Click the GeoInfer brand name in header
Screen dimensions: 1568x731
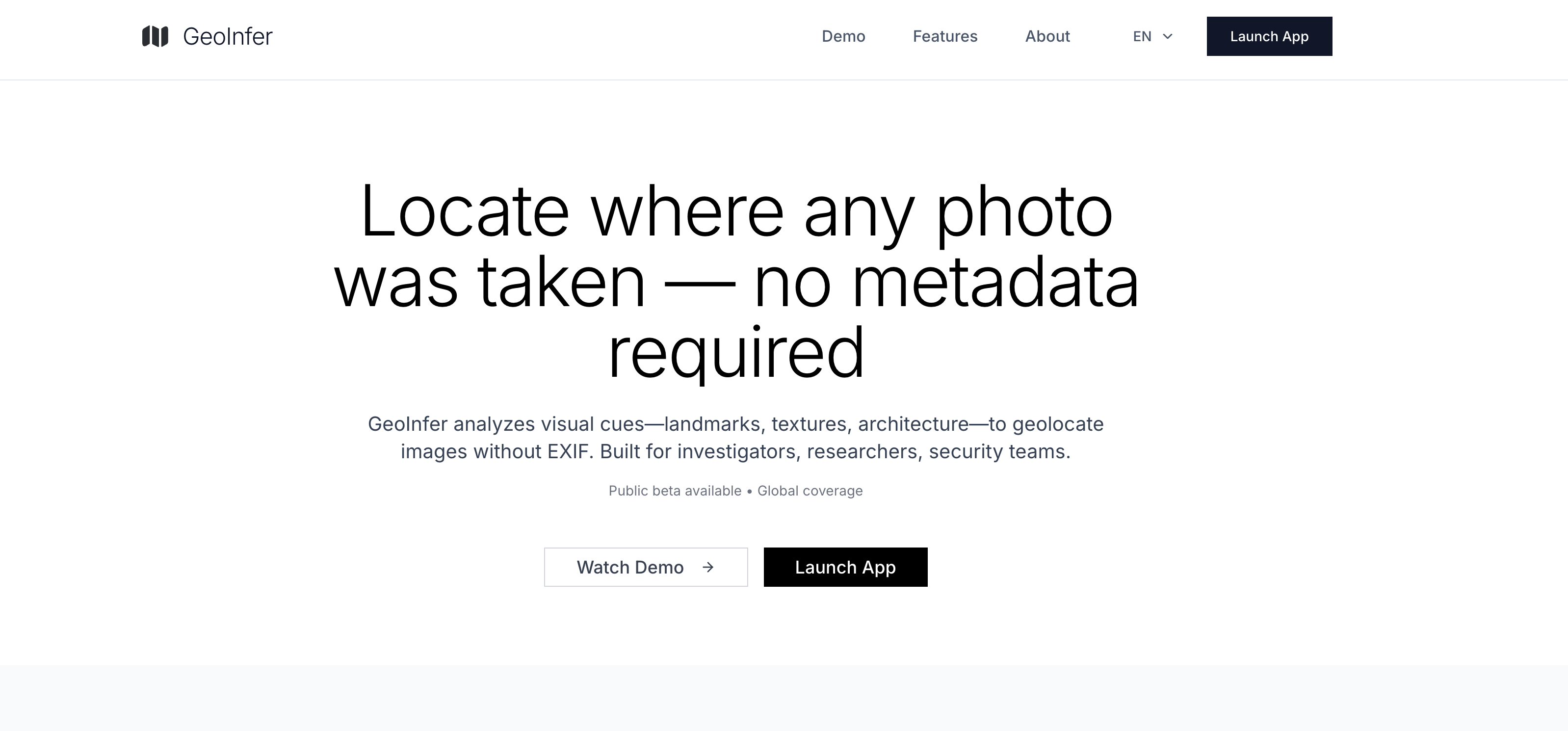[228, 36]
